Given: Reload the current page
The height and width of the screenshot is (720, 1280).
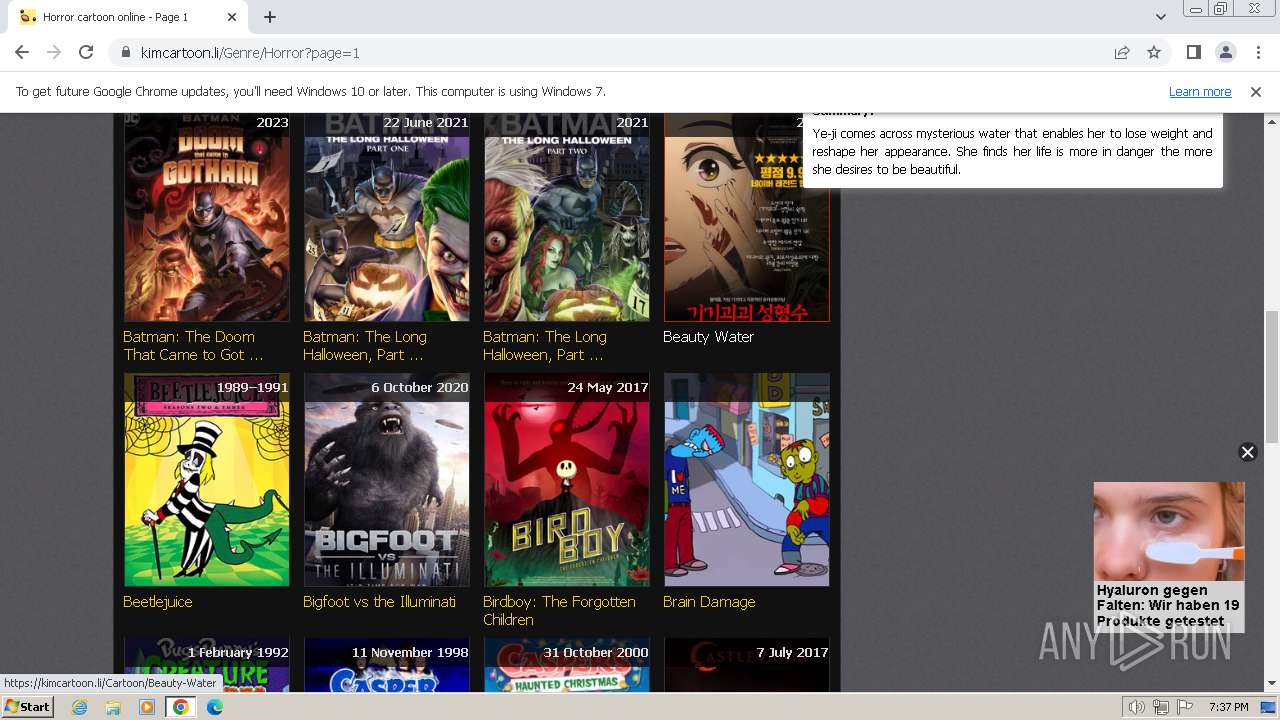Looking at the screenshot, I should tap(86, 52).
